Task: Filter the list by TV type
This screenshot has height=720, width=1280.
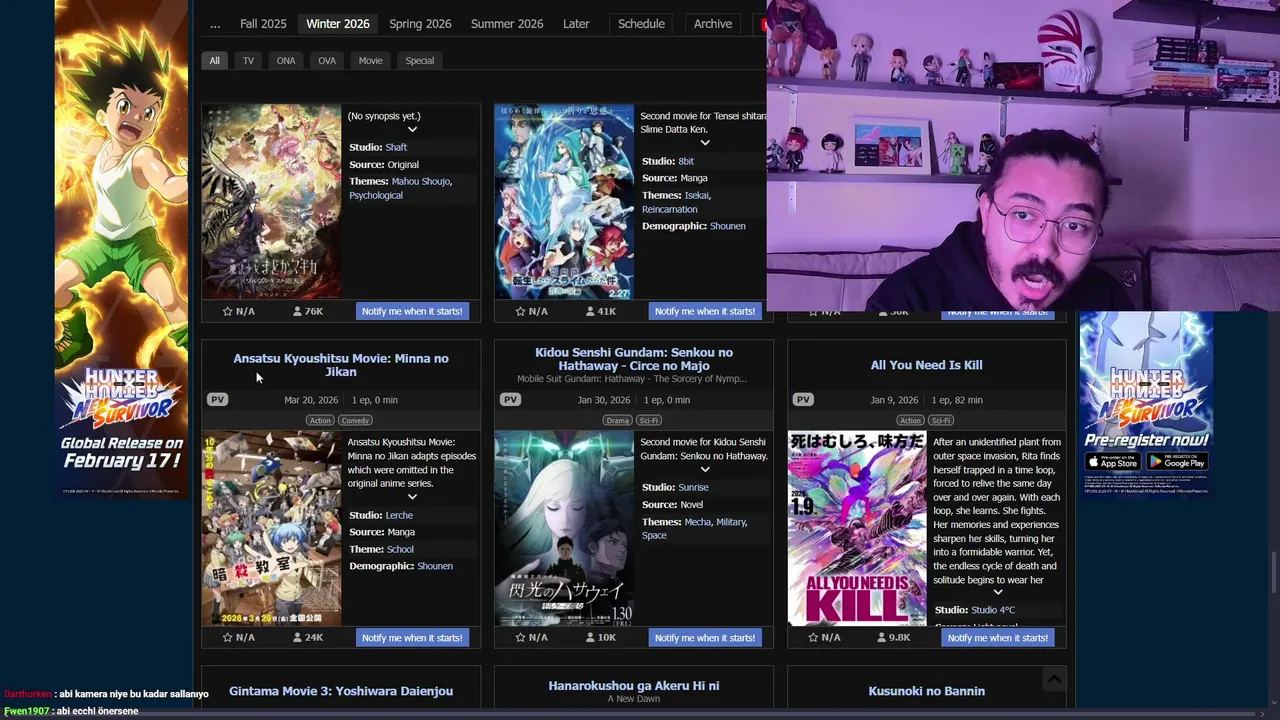Action: tap(248, 61)
